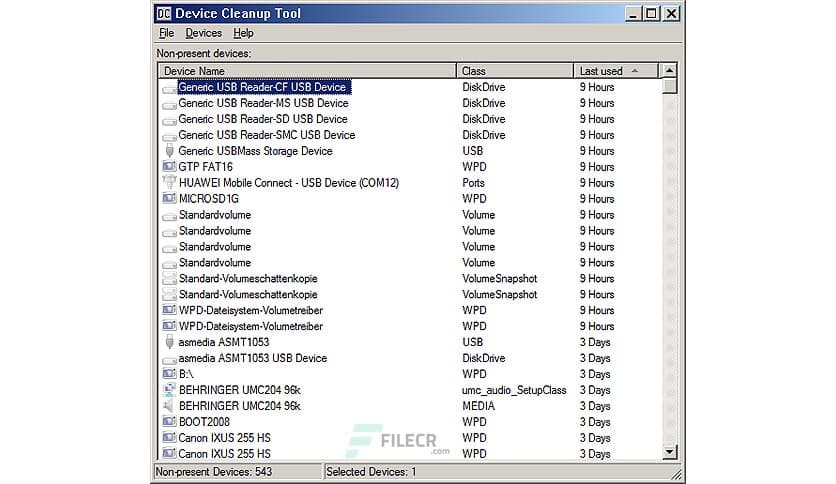Viewport: 836px width, 484px height.
Task: Click the USB icon for asmedia ASMT1053
Action: pos(170,342)
